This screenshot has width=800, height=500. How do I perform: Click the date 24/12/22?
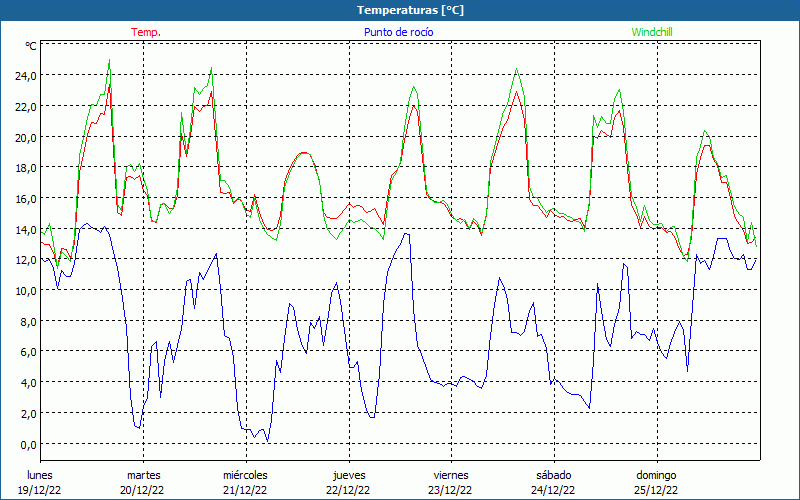(x=553, y=490)
